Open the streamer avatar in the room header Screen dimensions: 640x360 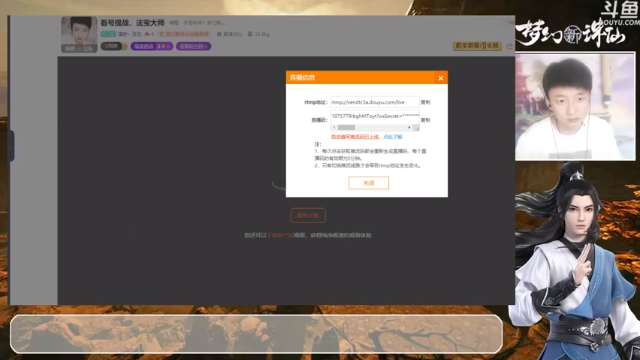click(79, 34)
